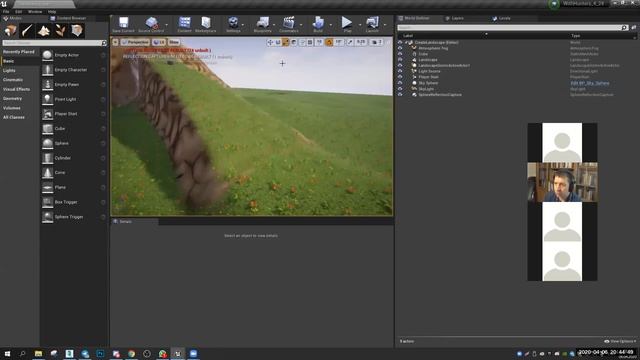Select the Foliage mode leaf icon

click(x=60, y=31)
